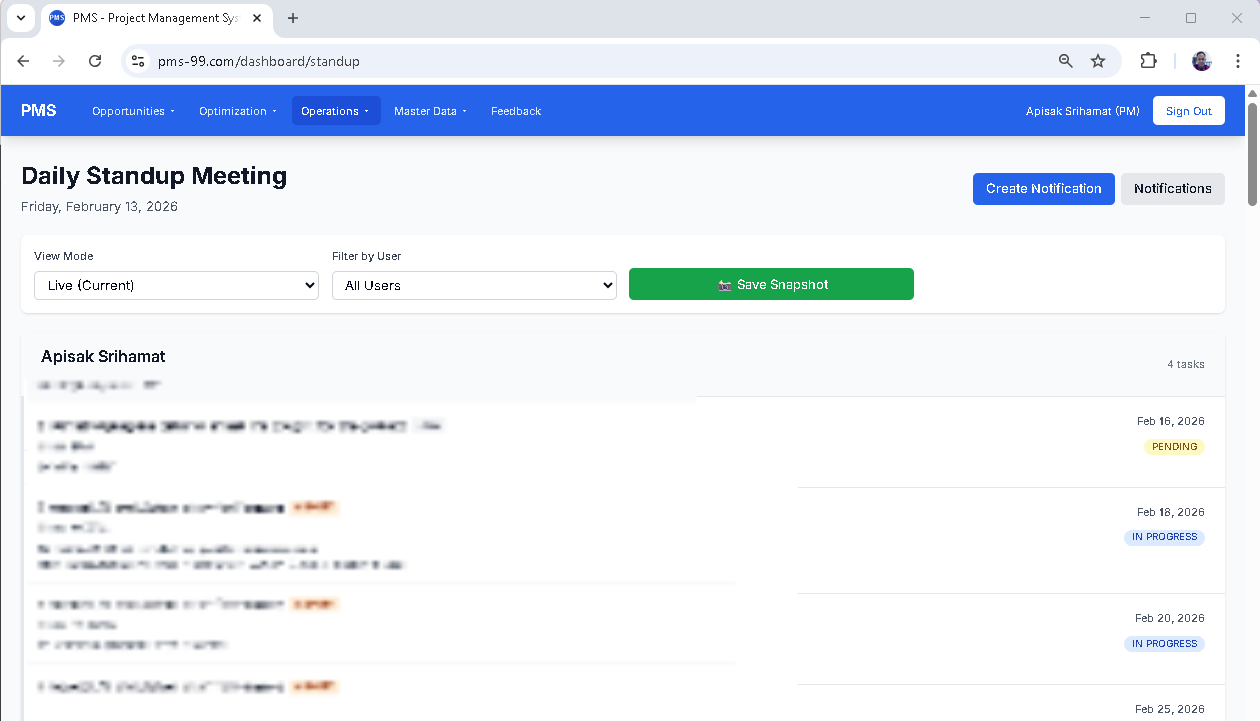The width and height of the screenshot is (1260, 721).
Task: Open the Opportunities menu
Action: coord(133,111)
